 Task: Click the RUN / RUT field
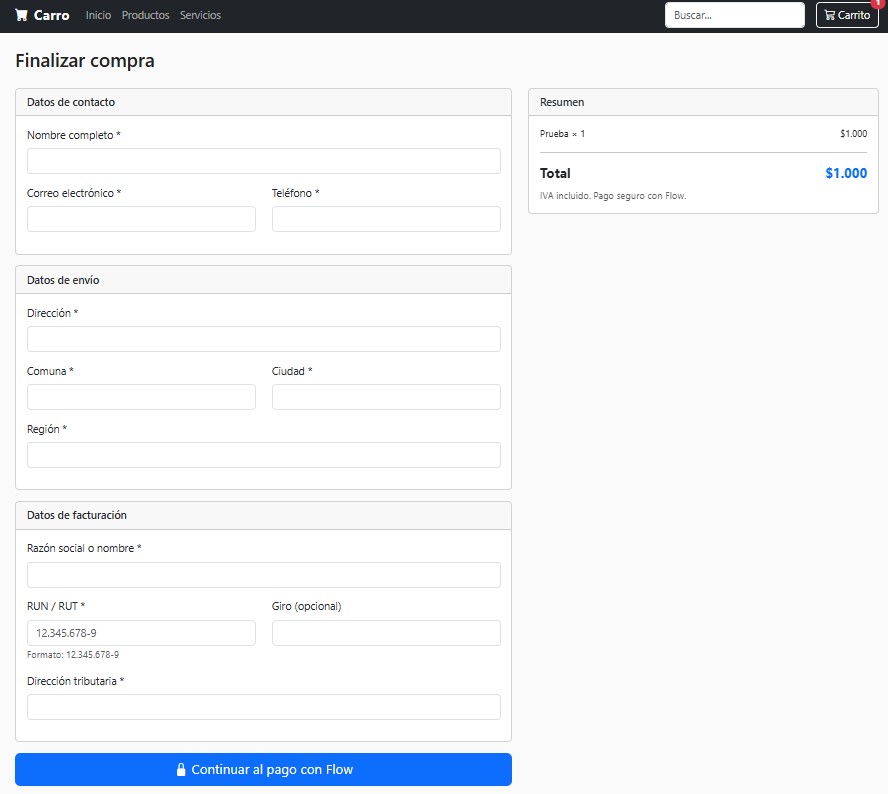pos(142,633)
